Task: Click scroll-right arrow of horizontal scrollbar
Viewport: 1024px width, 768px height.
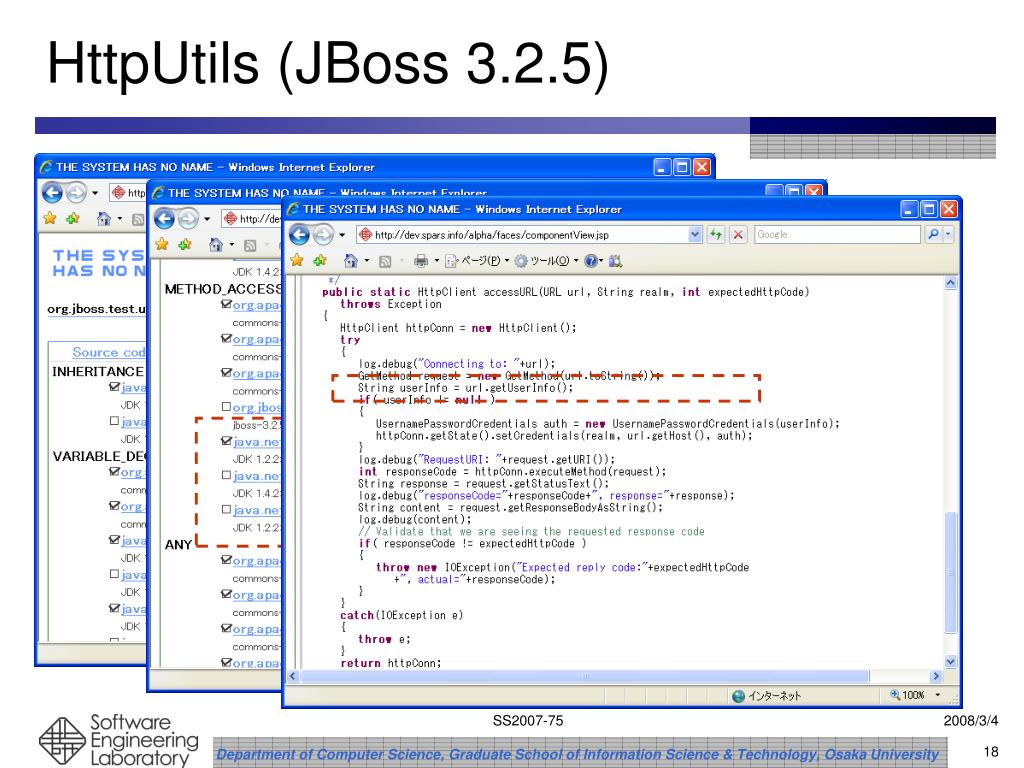Action: [936, 677]
